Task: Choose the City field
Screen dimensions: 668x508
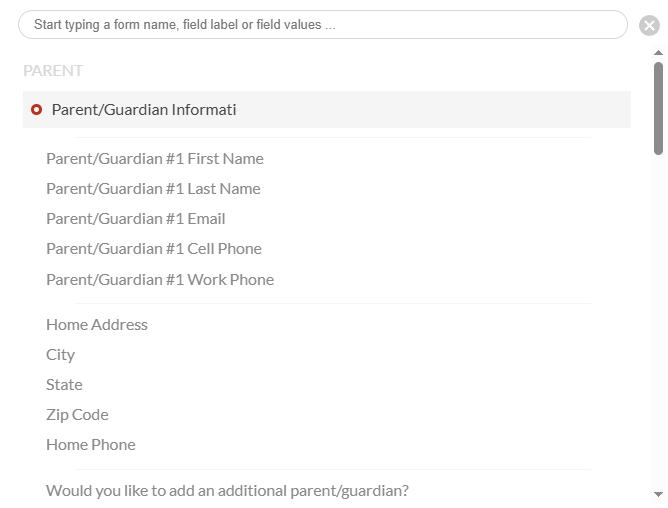Action: pyautogui.click(x=60, y=355)
